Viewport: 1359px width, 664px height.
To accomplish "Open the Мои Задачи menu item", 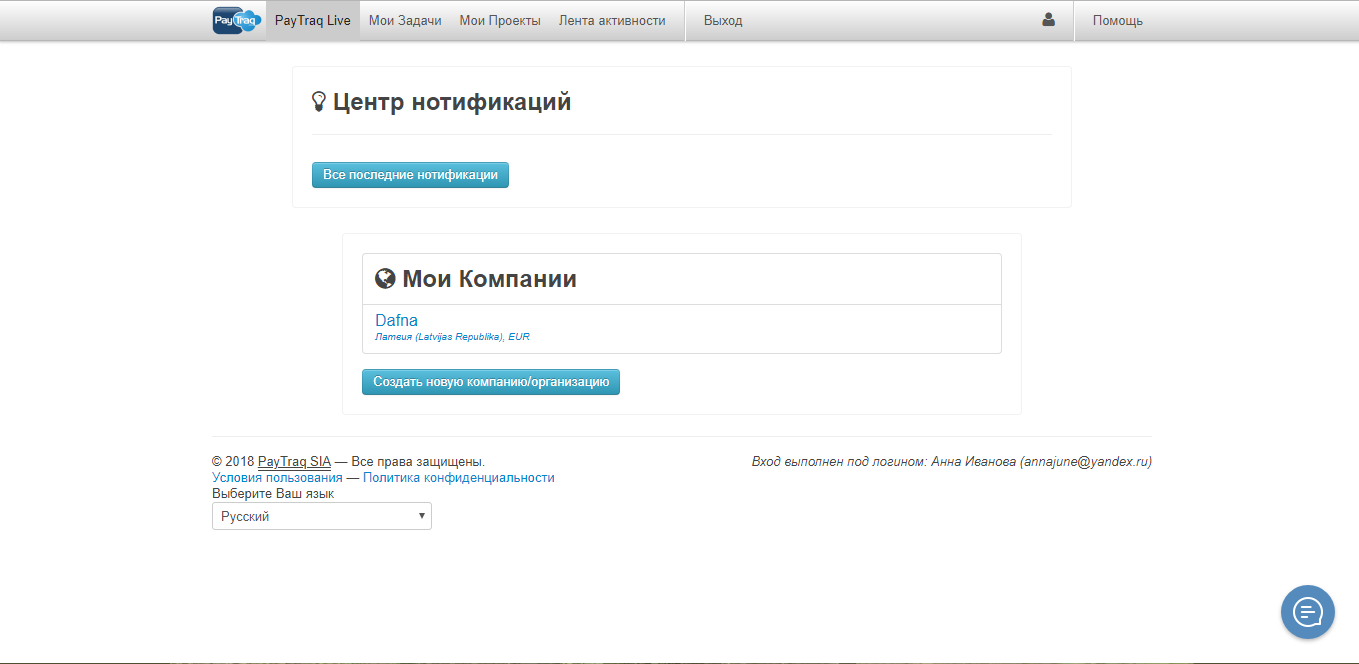I will (x=404, y=19).
